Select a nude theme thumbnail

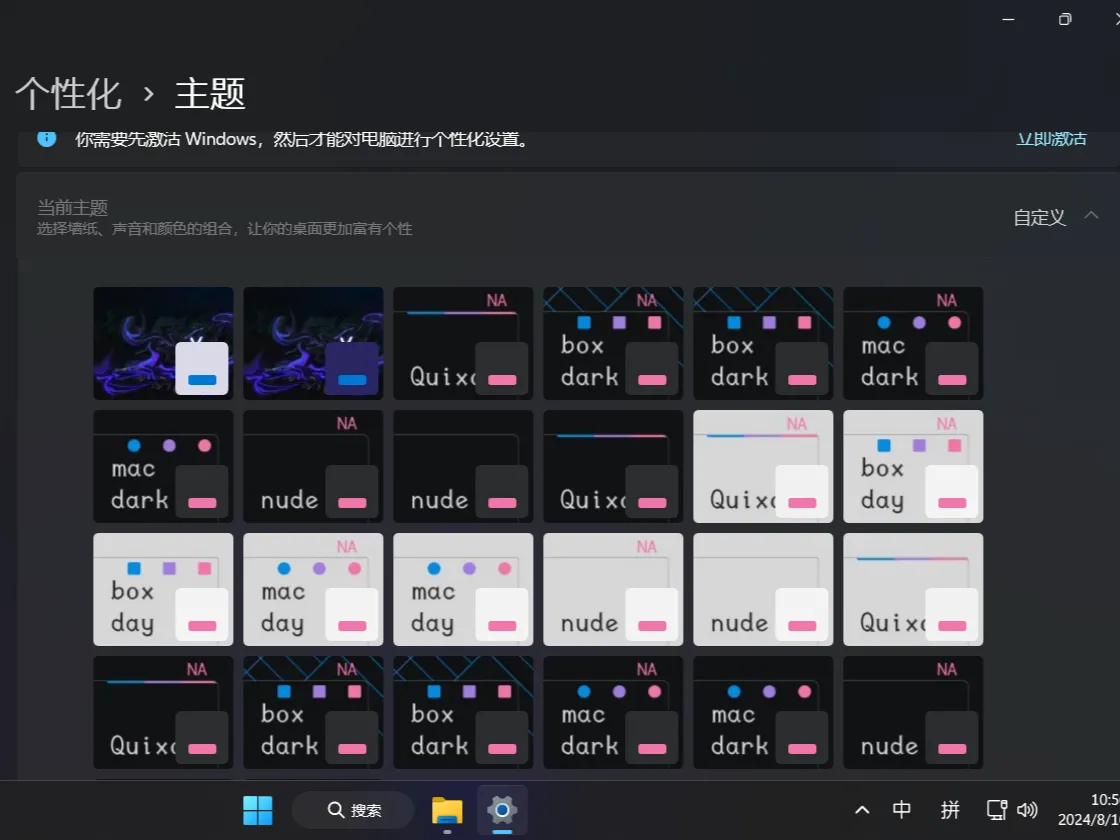tap(313, 466)
